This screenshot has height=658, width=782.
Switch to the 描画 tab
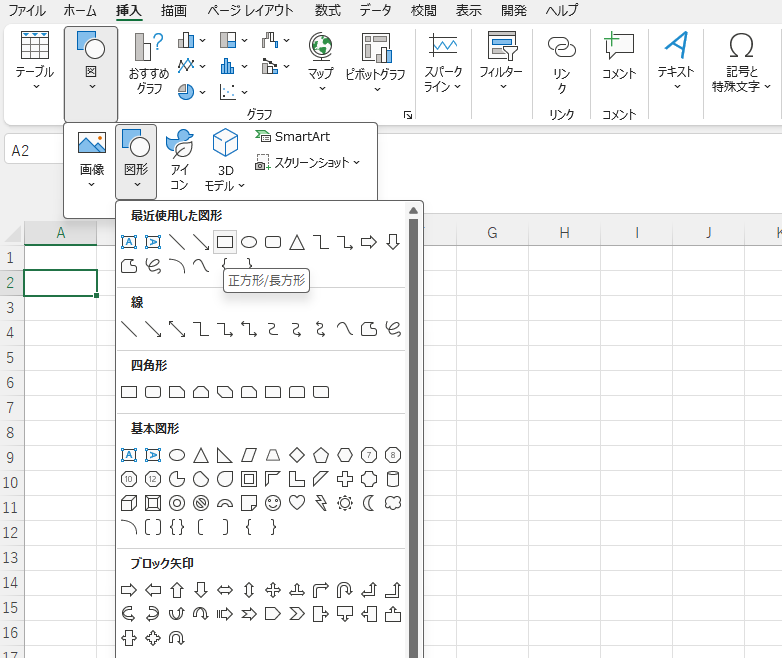174,10
